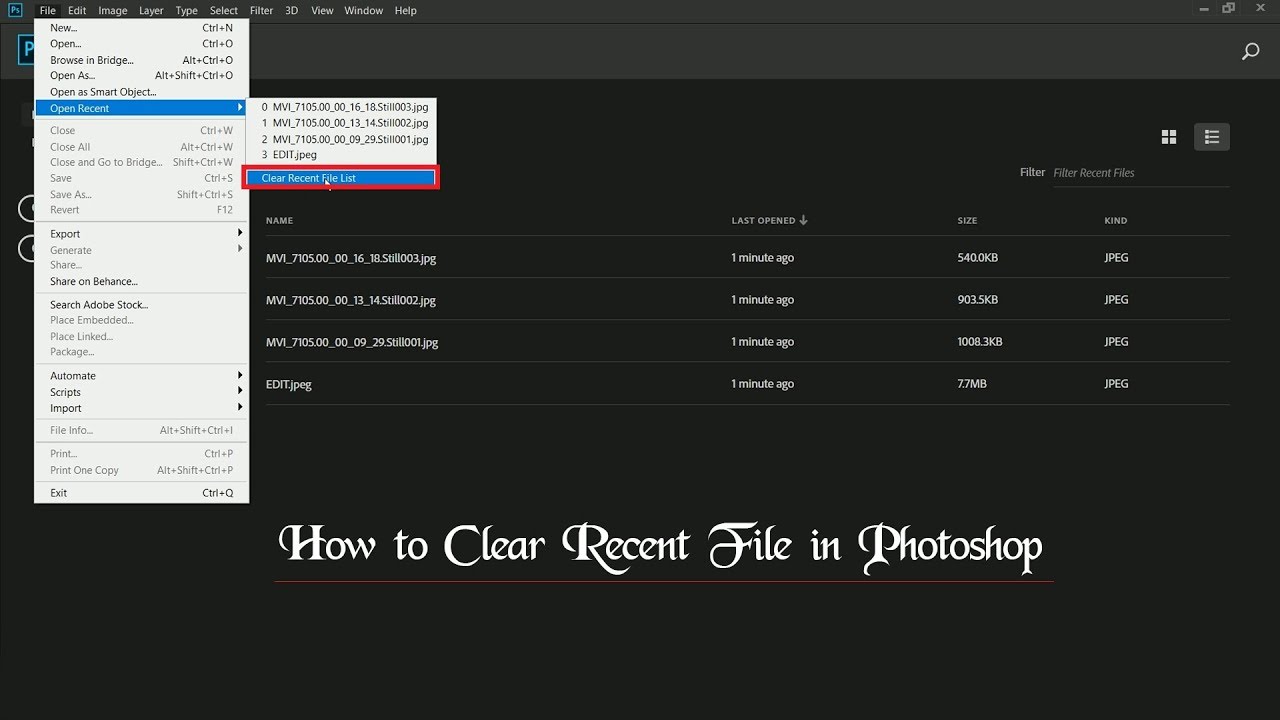Viewport: 1280px width, 720px height.
Task: Choose Open as Smart Object...
Action: [x=141, y=92]
